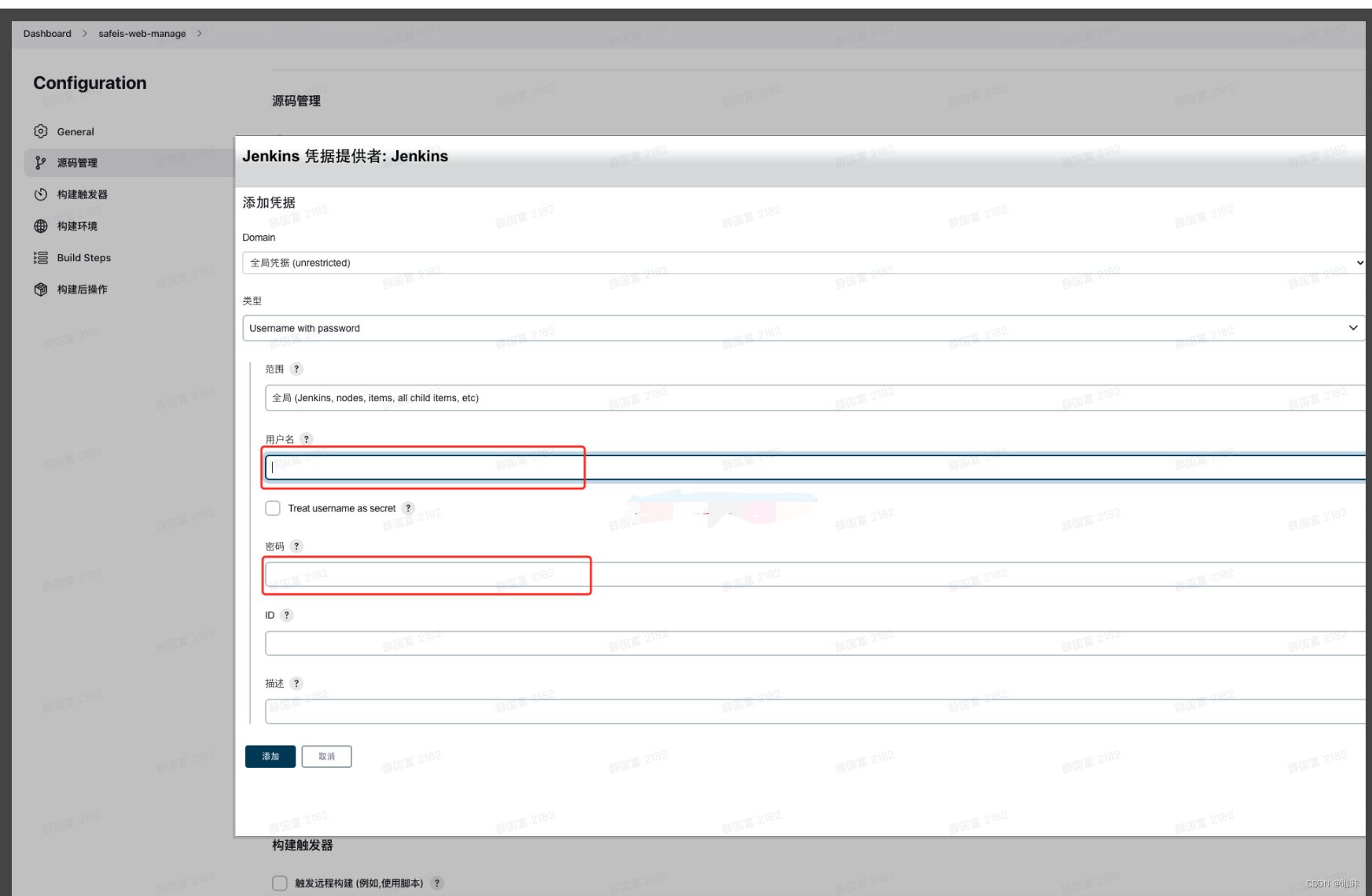Focus the 描述 input field

(x=815, y=711)
